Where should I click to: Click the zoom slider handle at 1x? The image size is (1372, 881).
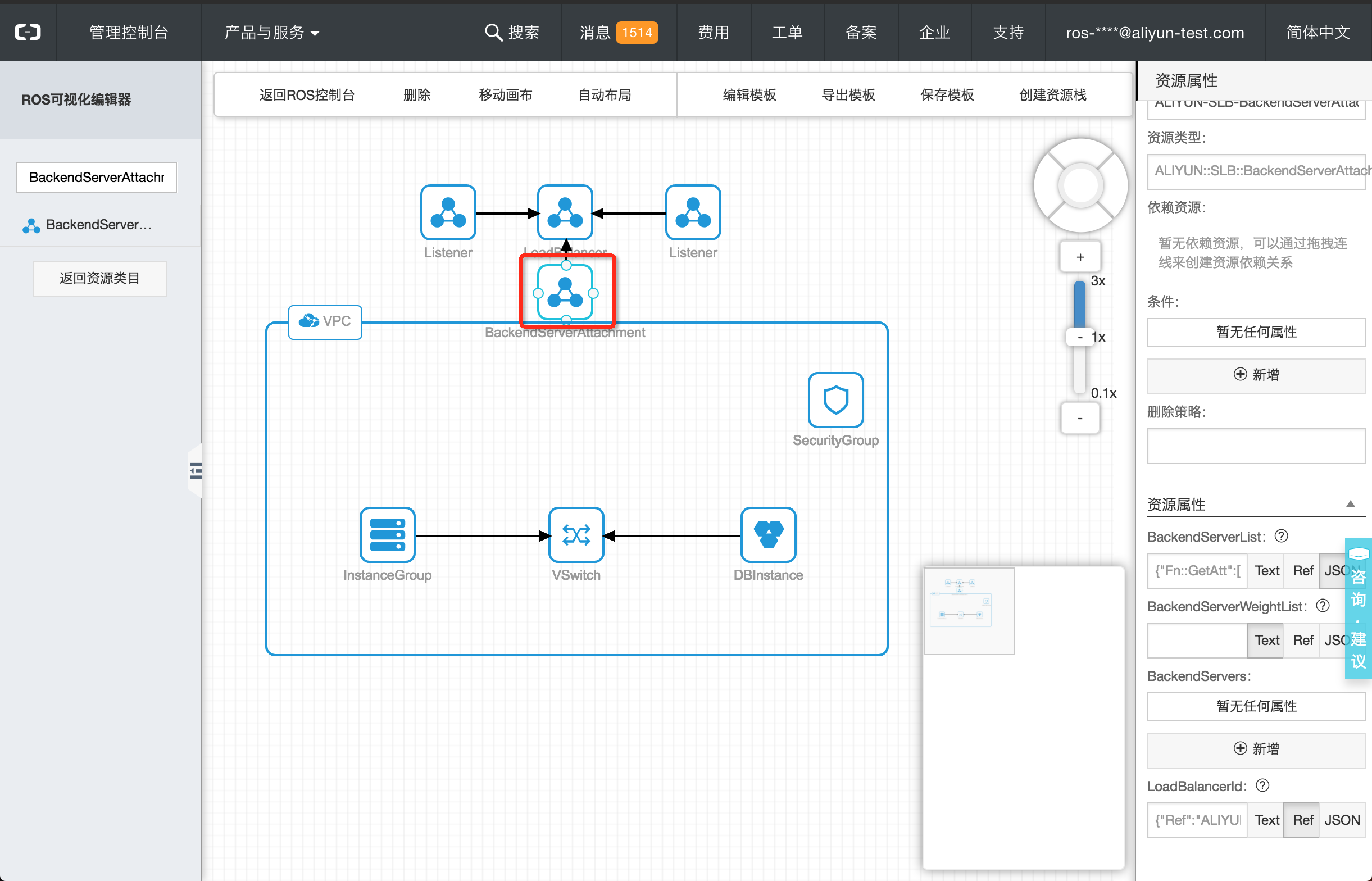pyautogui.click(x=1079, y=337)
